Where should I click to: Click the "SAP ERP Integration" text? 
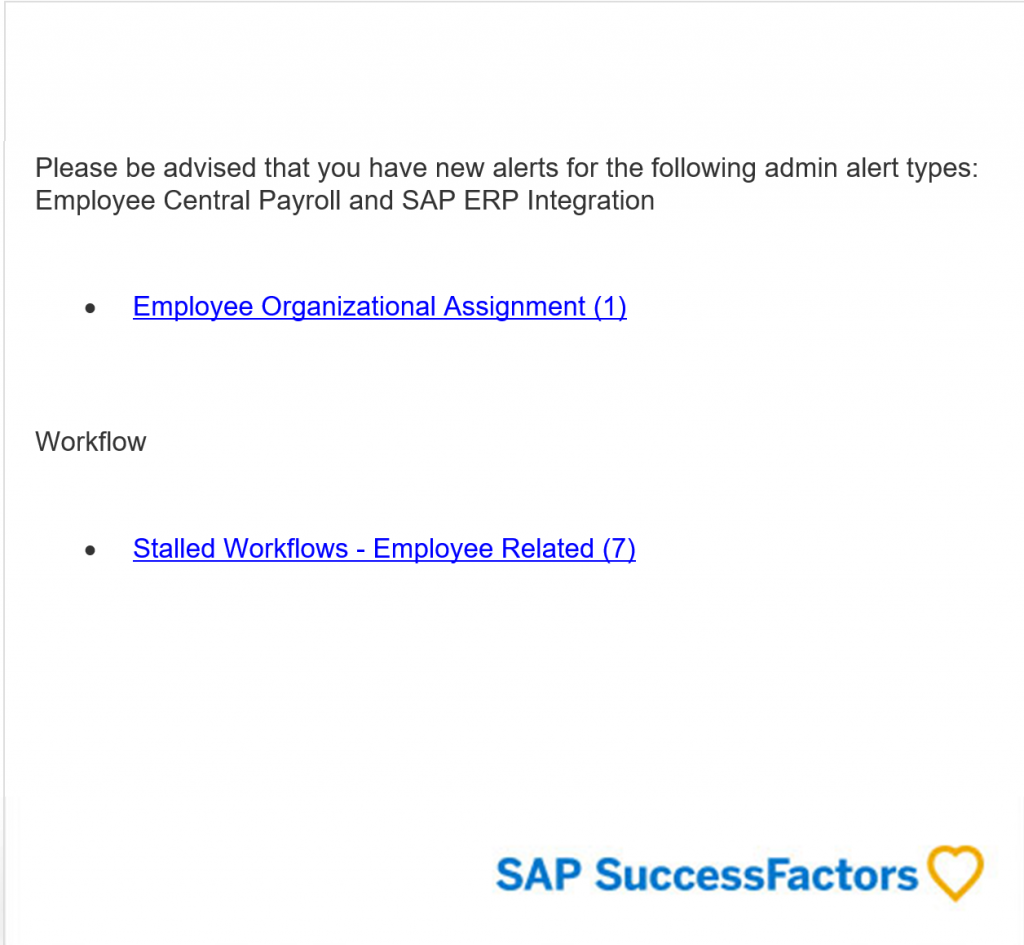click(528, 200)
